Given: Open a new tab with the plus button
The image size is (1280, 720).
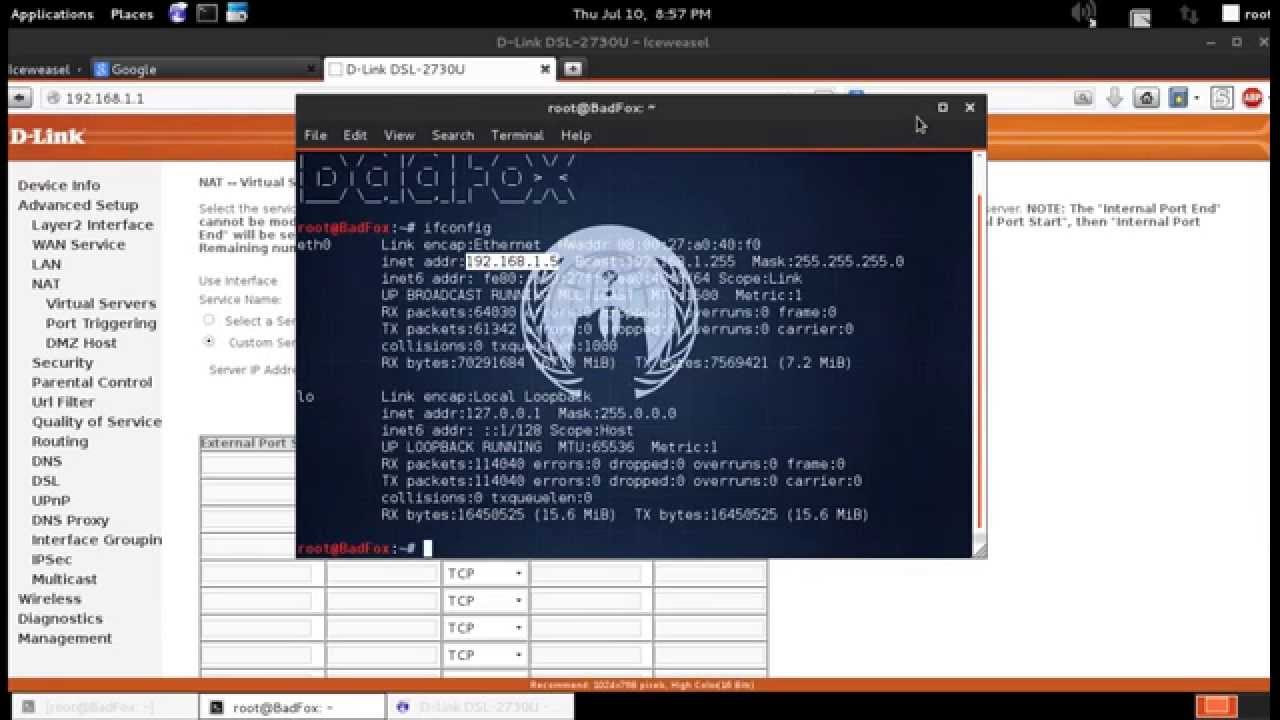Looking at the screenshot, I should 573,69.
